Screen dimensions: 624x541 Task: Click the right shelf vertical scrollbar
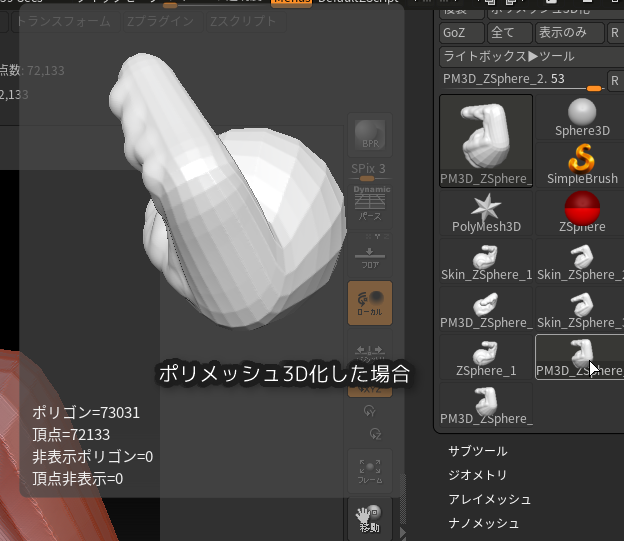point(402,498)
